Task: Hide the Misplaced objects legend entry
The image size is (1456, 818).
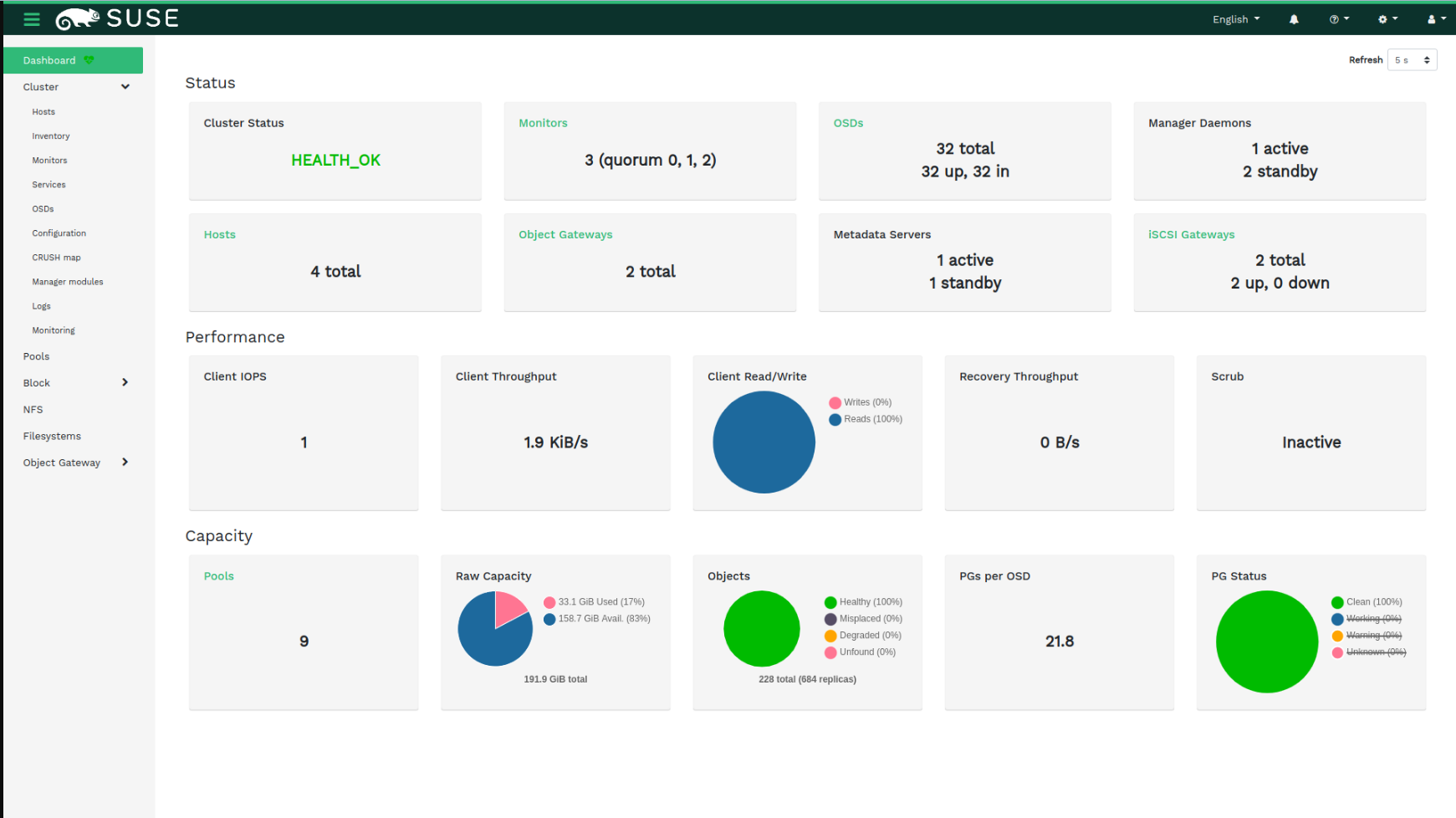Action: tap(870, 619)
